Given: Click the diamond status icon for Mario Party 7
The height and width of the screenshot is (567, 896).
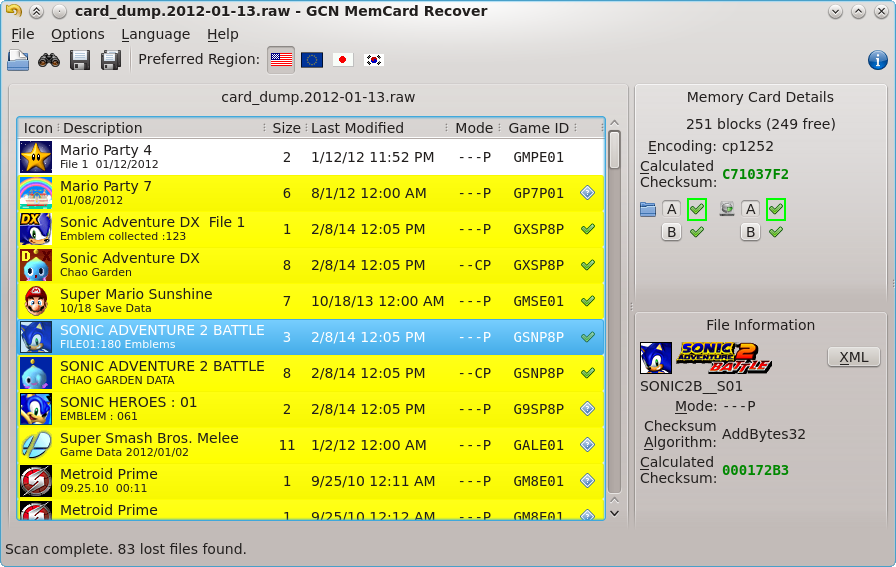Looking at the screenshot, I should 587,193.
